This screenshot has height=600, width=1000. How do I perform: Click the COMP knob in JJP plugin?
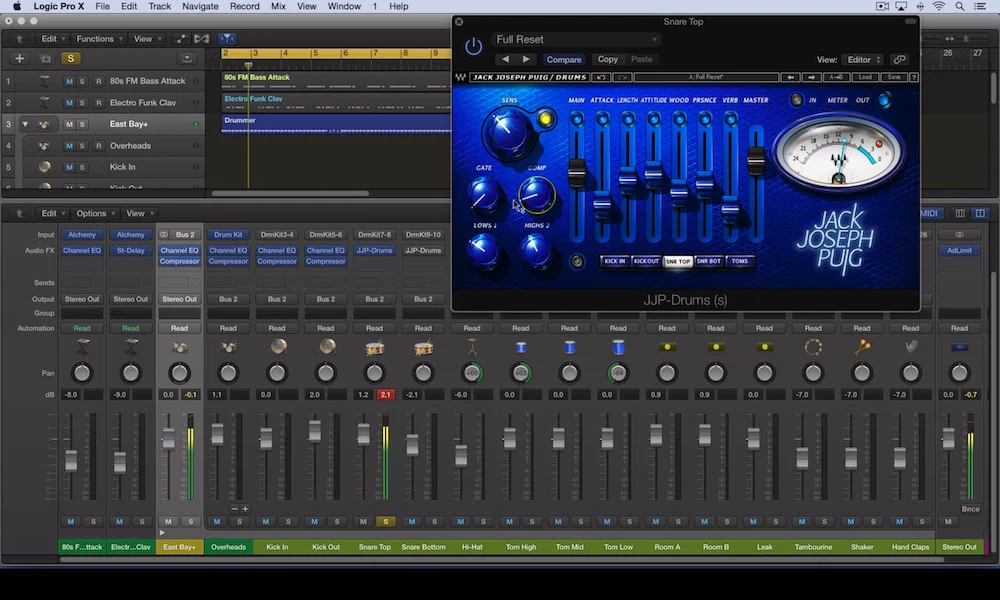coord(536,193)
